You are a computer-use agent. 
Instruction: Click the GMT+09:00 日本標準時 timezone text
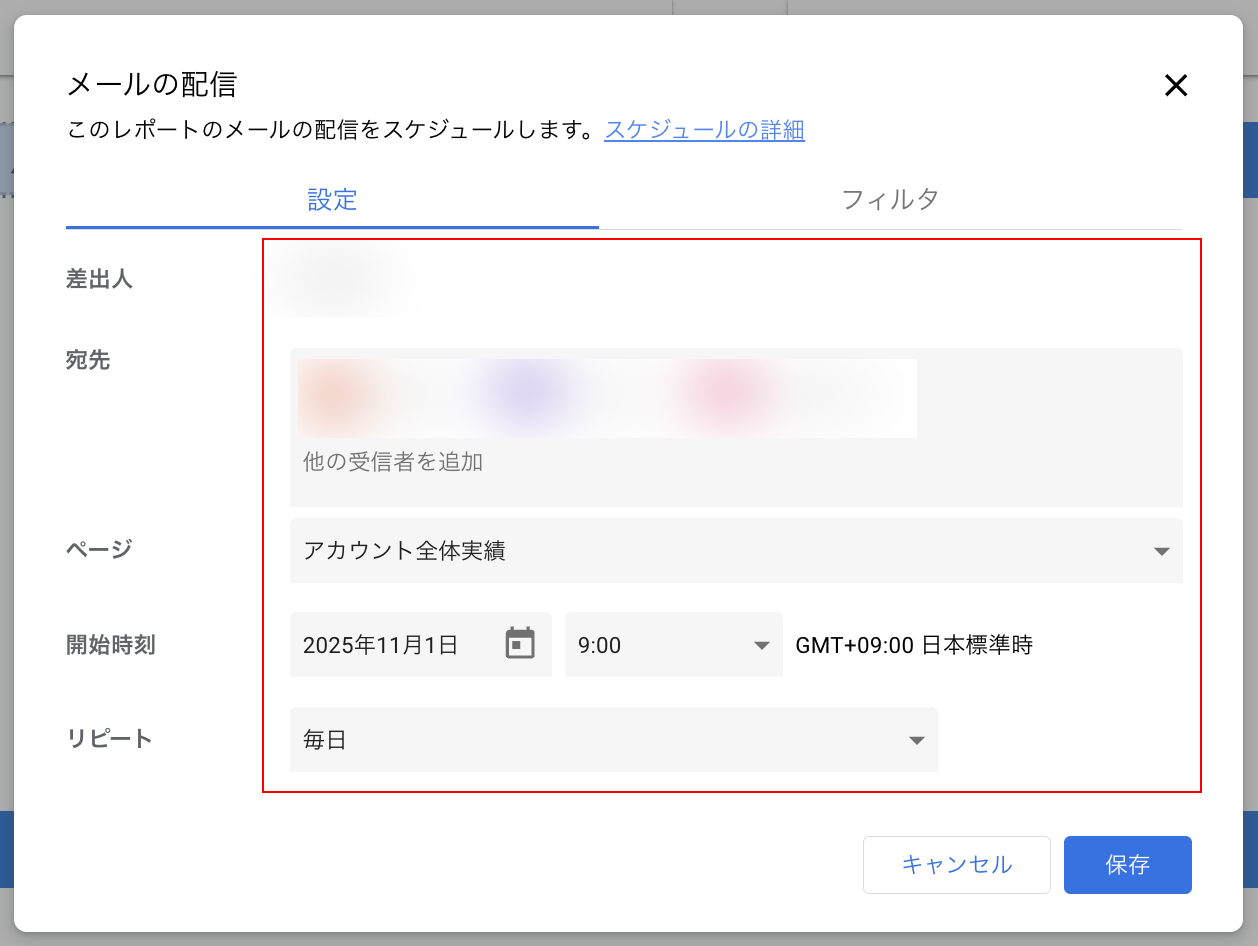click(913, 645)
